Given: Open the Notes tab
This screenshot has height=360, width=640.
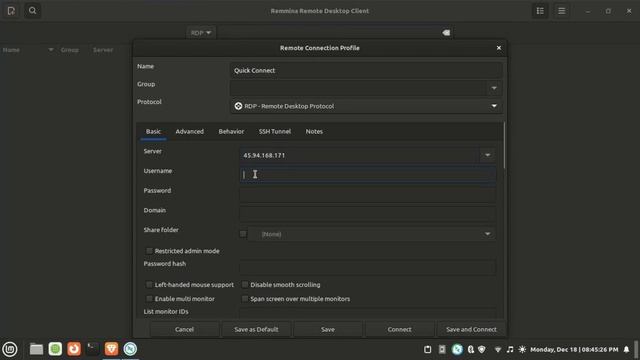Looking at the screenshot, I should (314, 131).
